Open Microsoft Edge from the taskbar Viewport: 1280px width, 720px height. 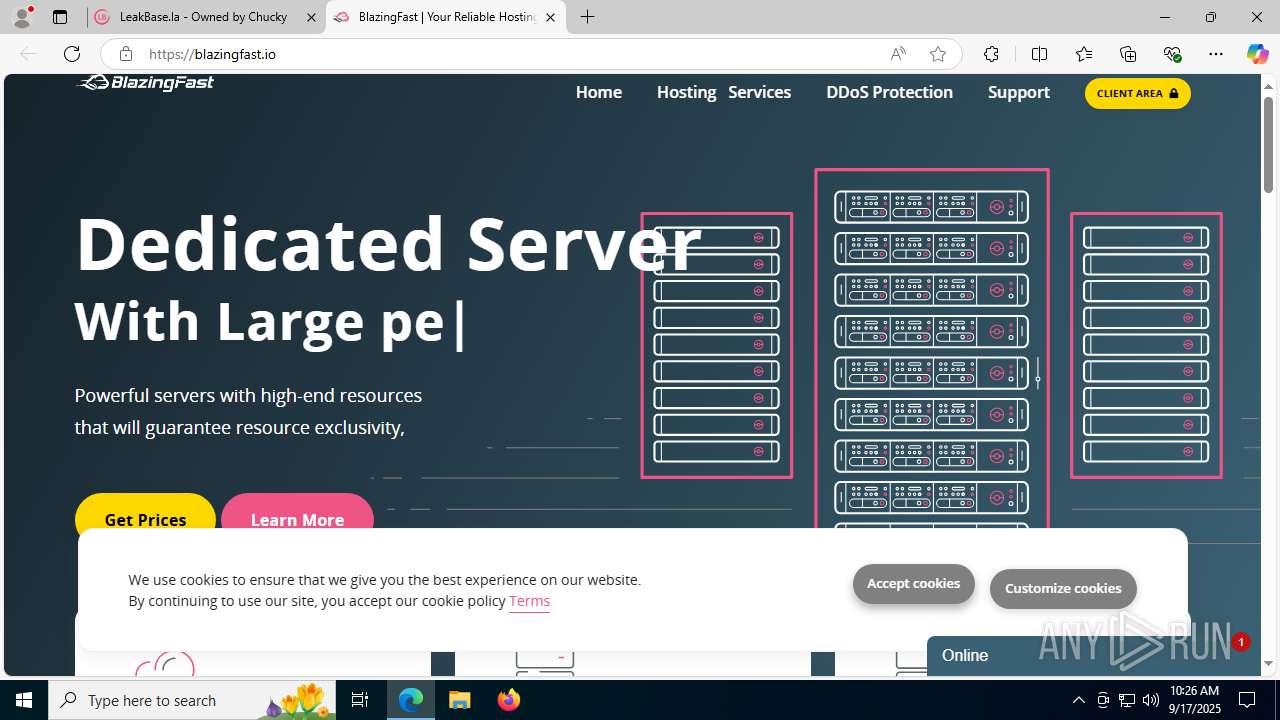point(411,700)
